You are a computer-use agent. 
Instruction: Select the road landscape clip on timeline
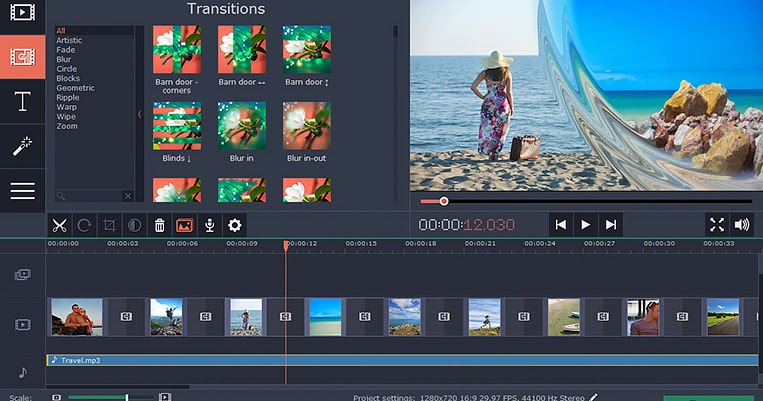723,317
